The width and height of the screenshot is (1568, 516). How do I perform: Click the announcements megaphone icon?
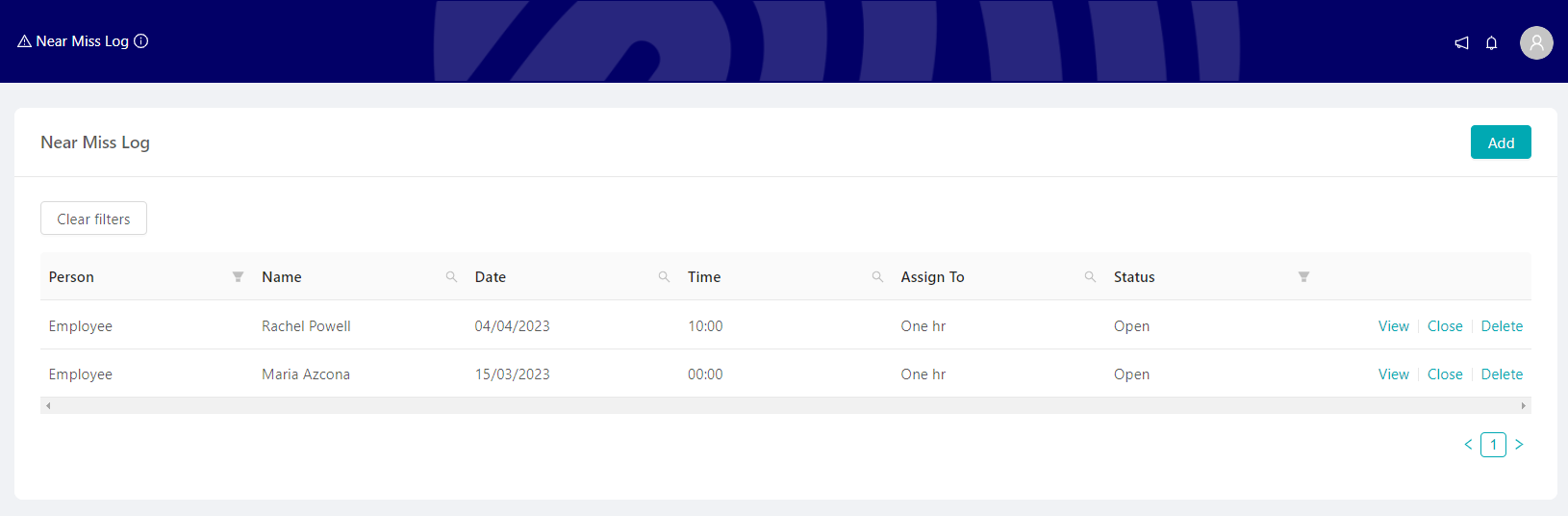pyautogui.click(x=1461, y=42)
